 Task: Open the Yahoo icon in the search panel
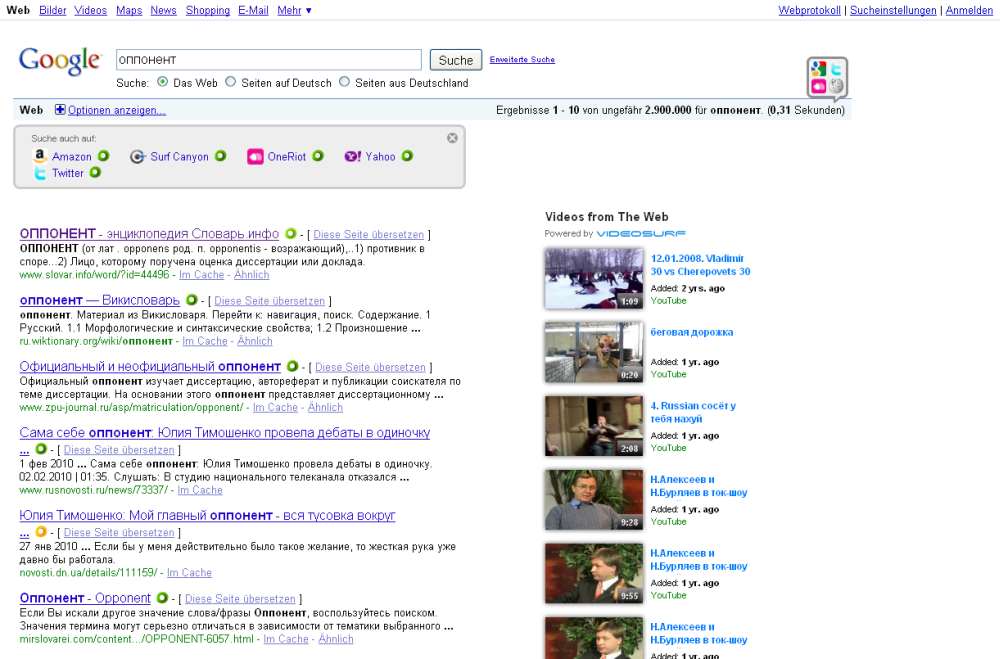pos(353,156)
